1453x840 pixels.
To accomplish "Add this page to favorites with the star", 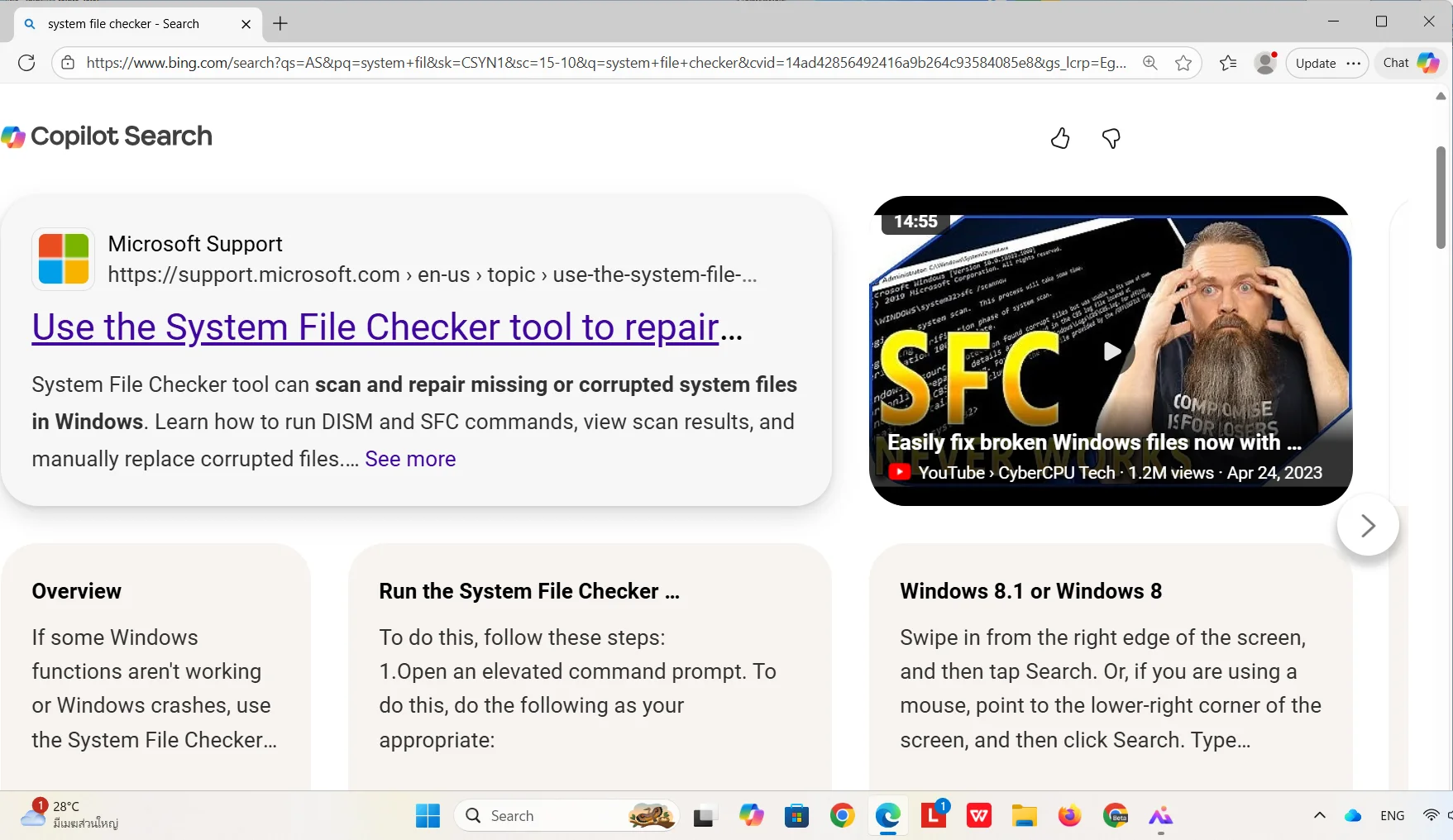I will pyautogui.click(x=1183, y=63).
